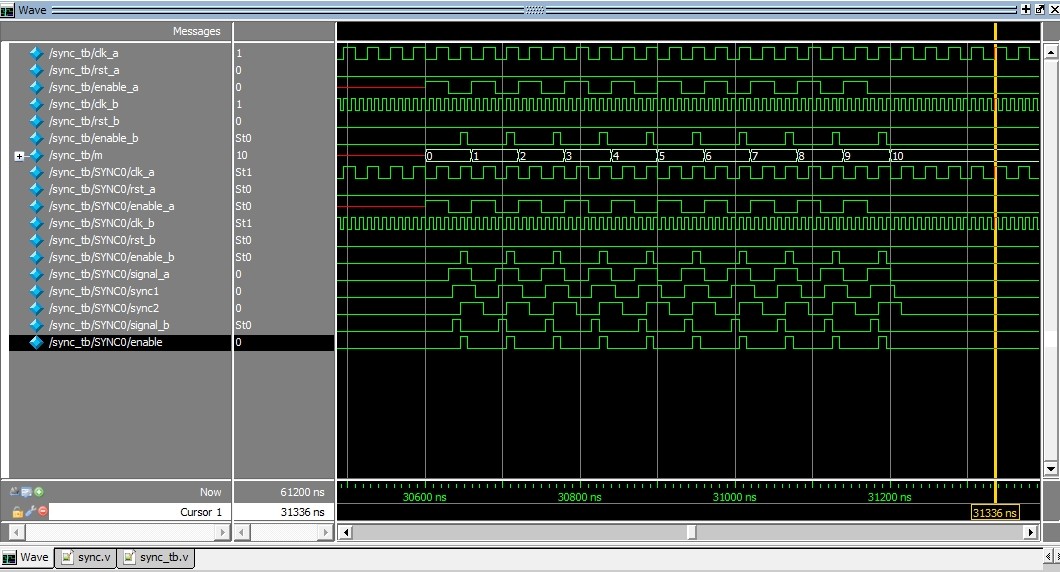Screen dimensions: 1060x572
Task: Click the SYNC0/signal_a diamond icon
Action: 37,274
